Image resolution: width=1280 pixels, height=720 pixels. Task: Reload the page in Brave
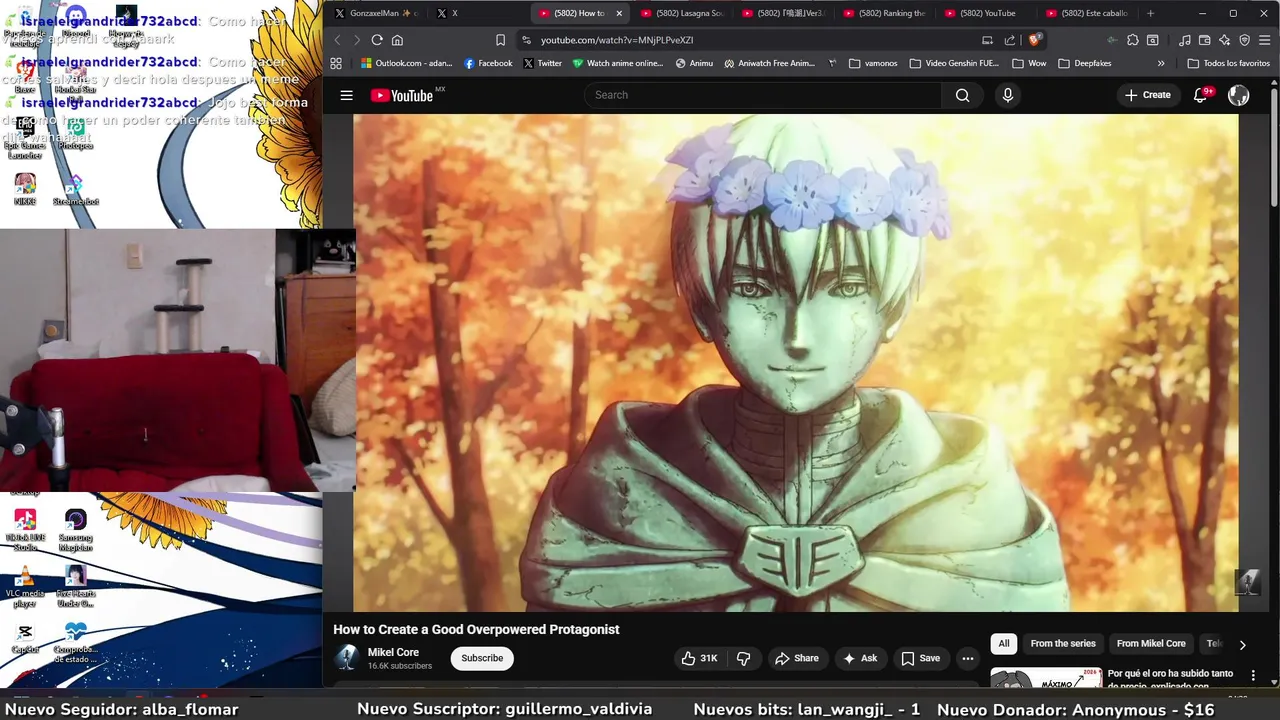(x=377, y=40)
